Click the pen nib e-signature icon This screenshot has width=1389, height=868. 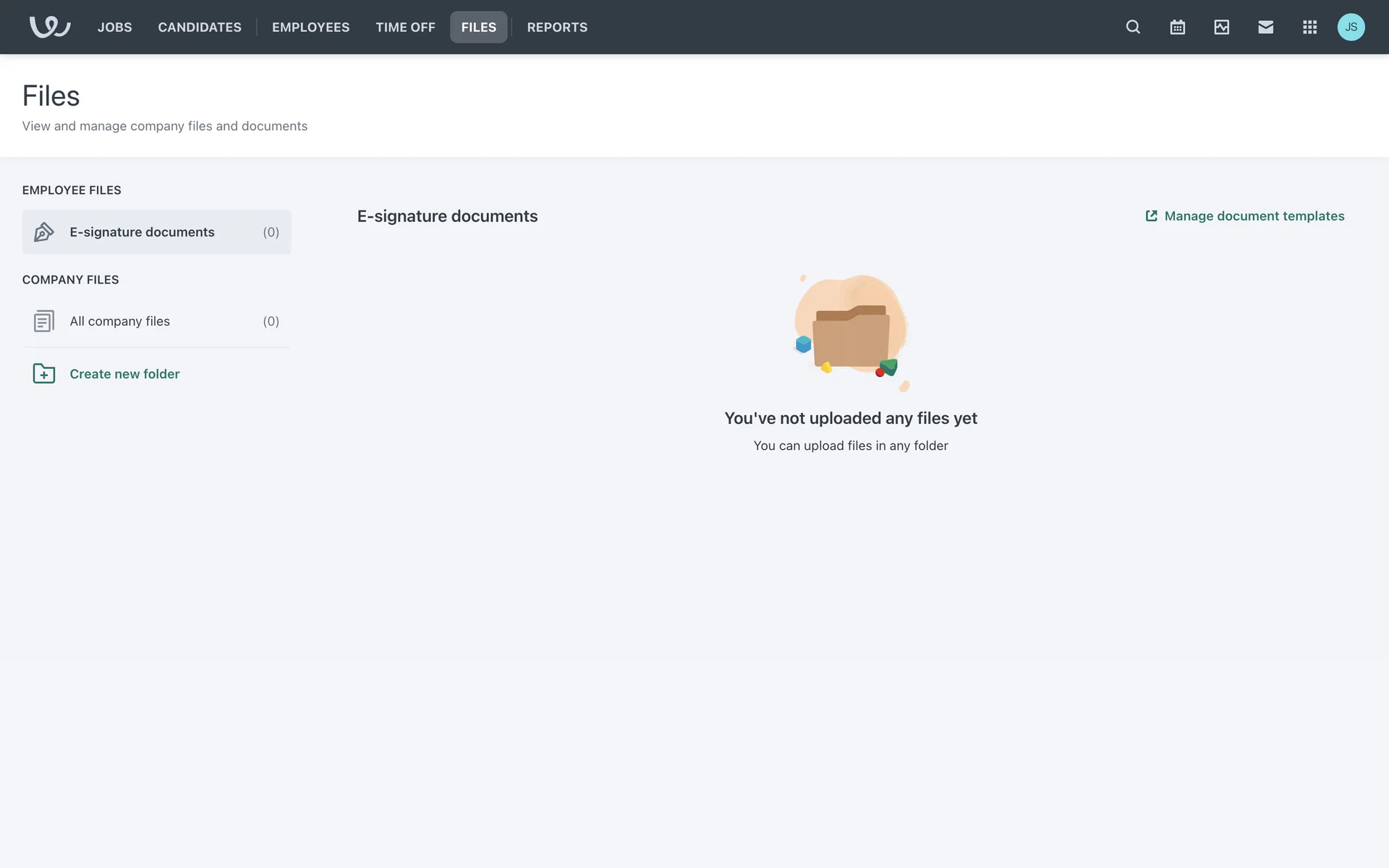point(43,232)
